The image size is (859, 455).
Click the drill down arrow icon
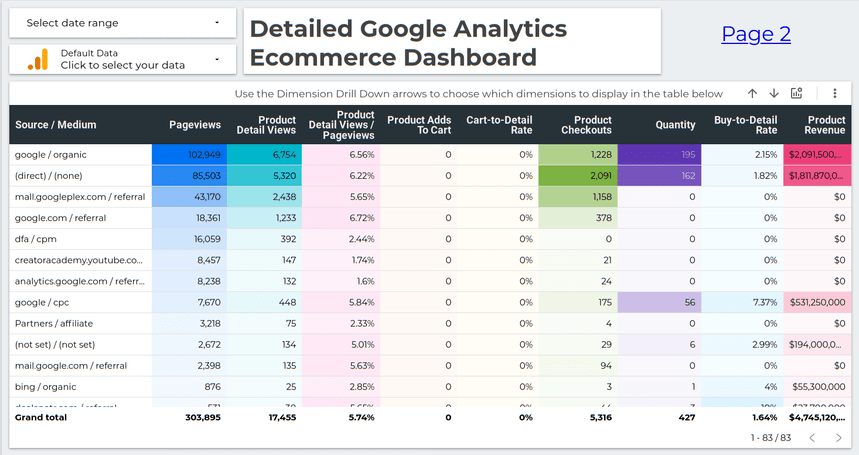(774, 93)
